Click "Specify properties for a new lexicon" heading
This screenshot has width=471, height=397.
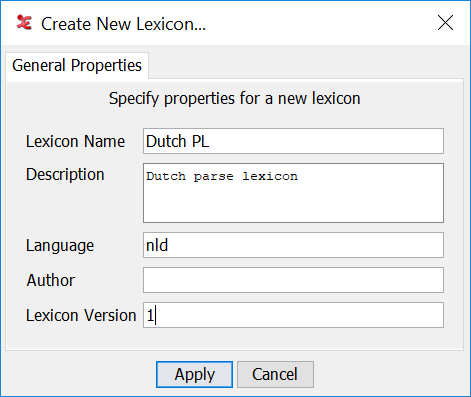pyautogui.click(x=235, y=99)
